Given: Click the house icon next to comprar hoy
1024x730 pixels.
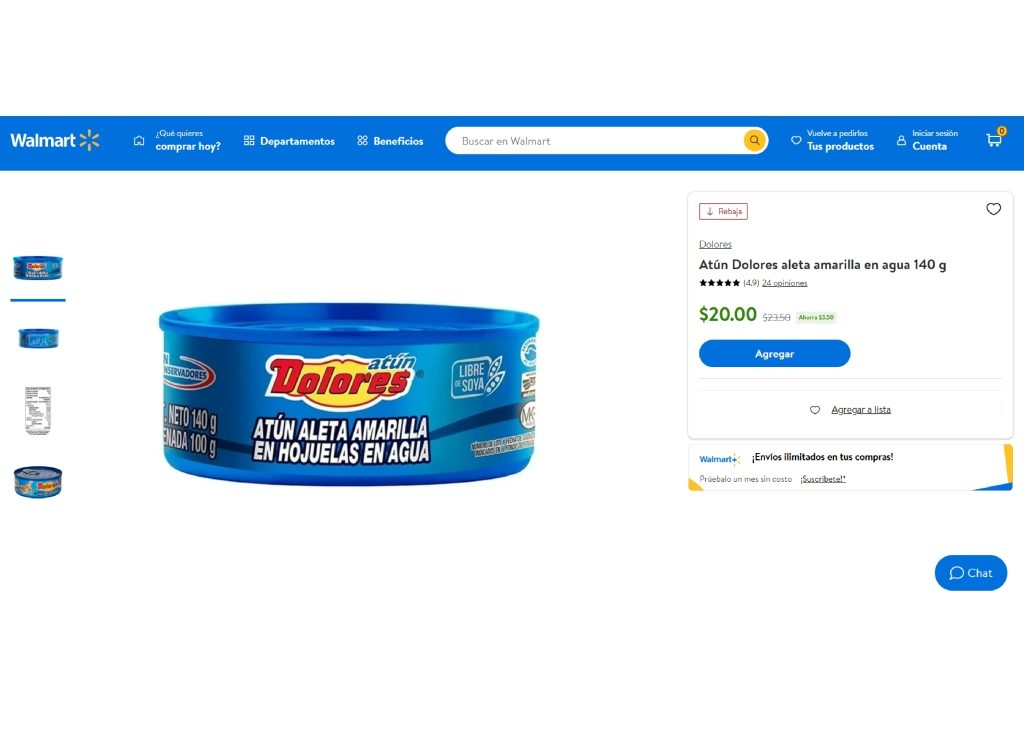Looking at the screenshot, I should pos(138,140).
